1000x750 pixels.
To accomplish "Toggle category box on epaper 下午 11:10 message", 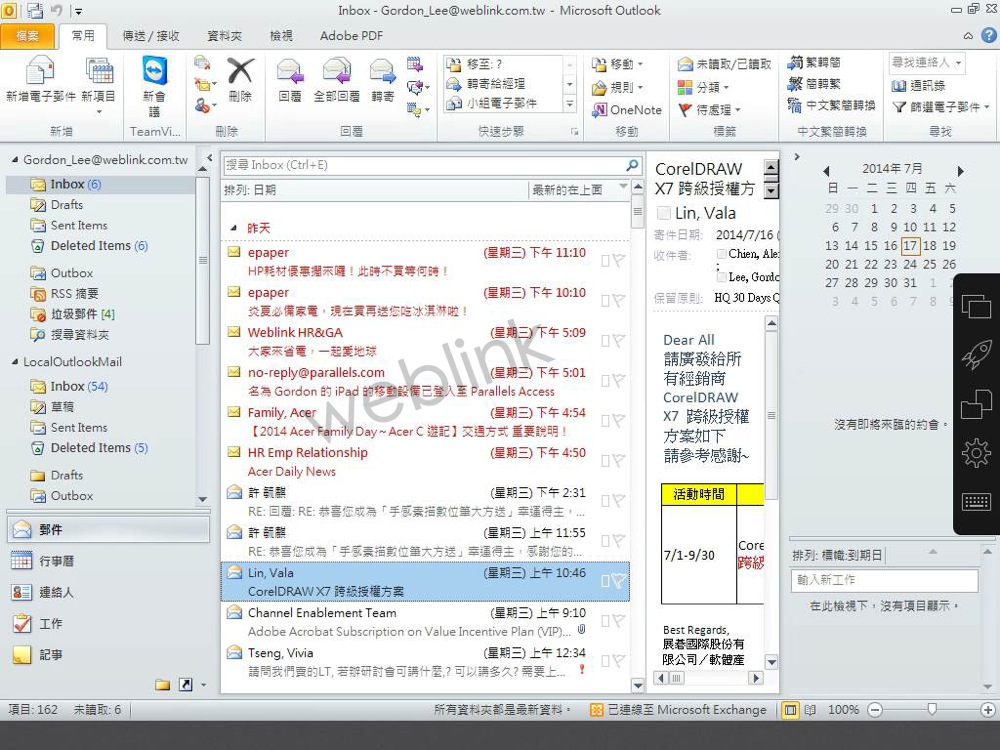I will click(606, 260).
